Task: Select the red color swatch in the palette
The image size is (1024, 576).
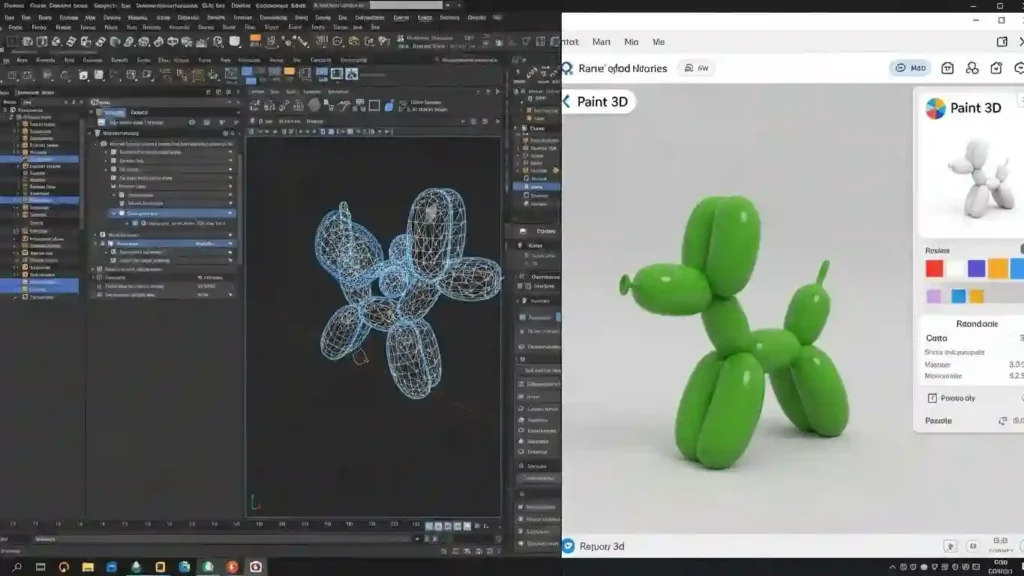Action: [935, 268]
